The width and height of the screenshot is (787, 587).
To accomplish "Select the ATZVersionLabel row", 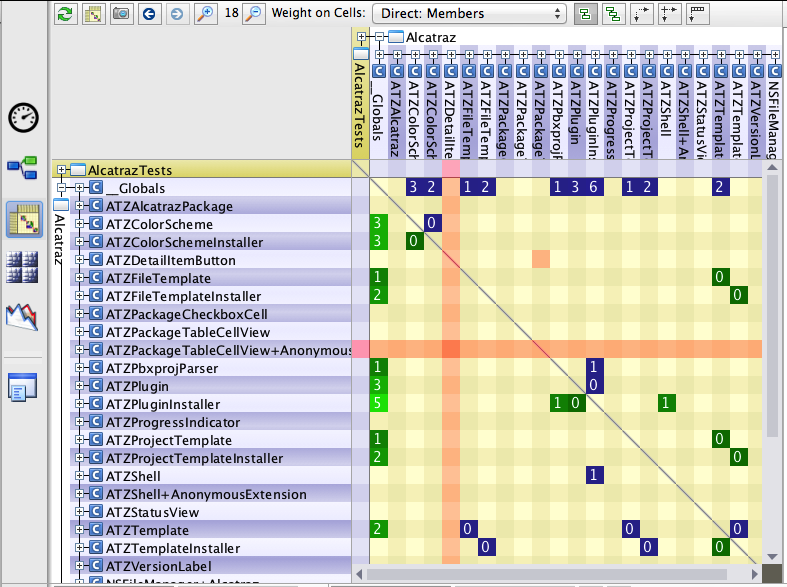I will (x=210, y=566).
